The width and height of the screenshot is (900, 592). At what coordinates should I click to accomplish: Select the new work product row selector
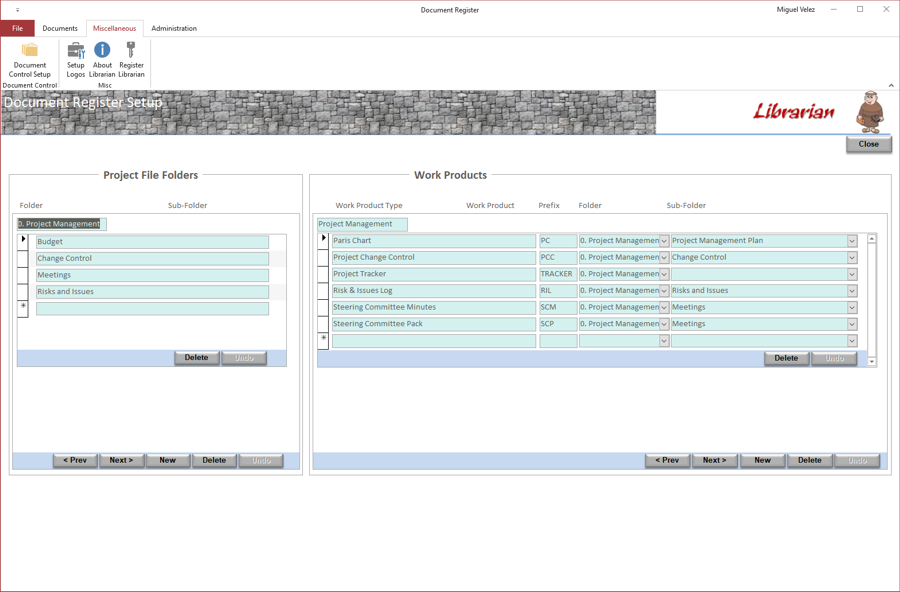coord(323,341)
